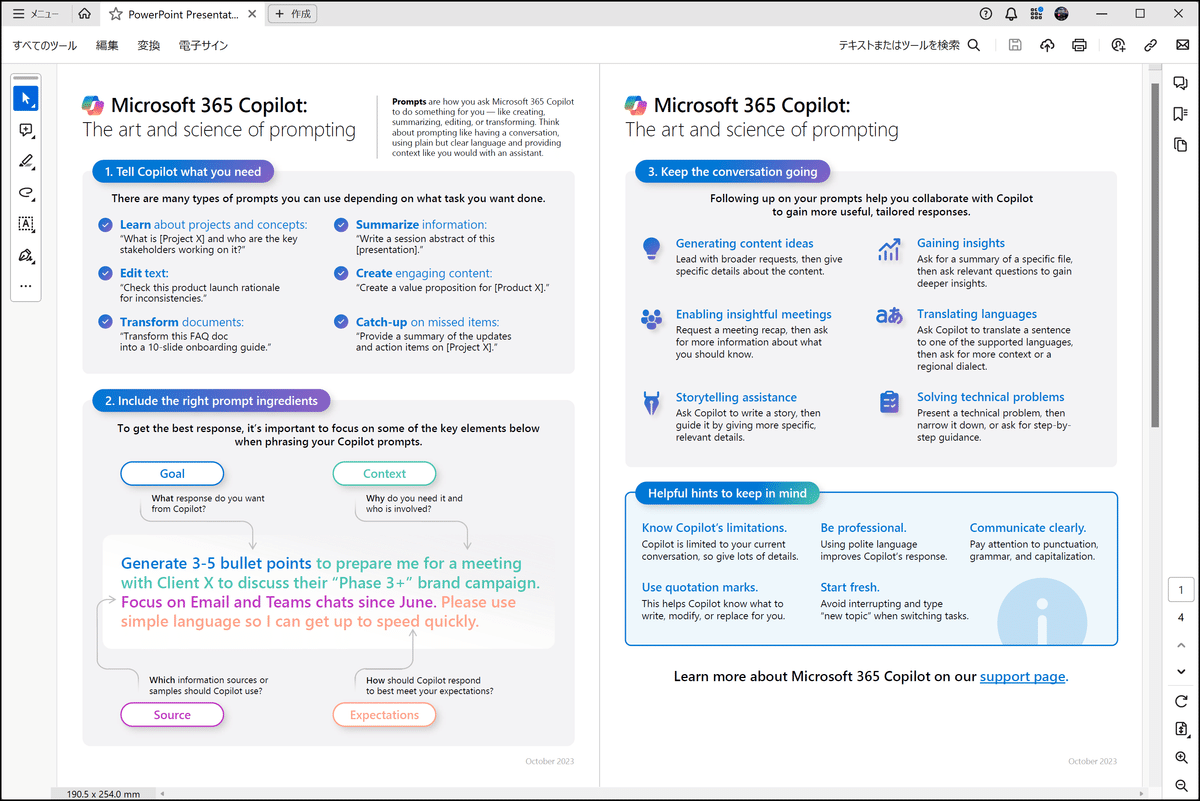Click the Context pill label
The width and height of the screenshot is (1200, 801).
tap(384, 474)
